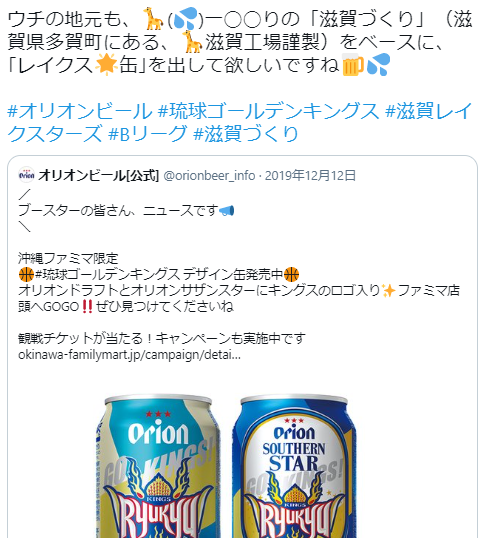Screen dimensions: 485x538
Task: Open オリオンビール[公式] account name
Action: 98,175
